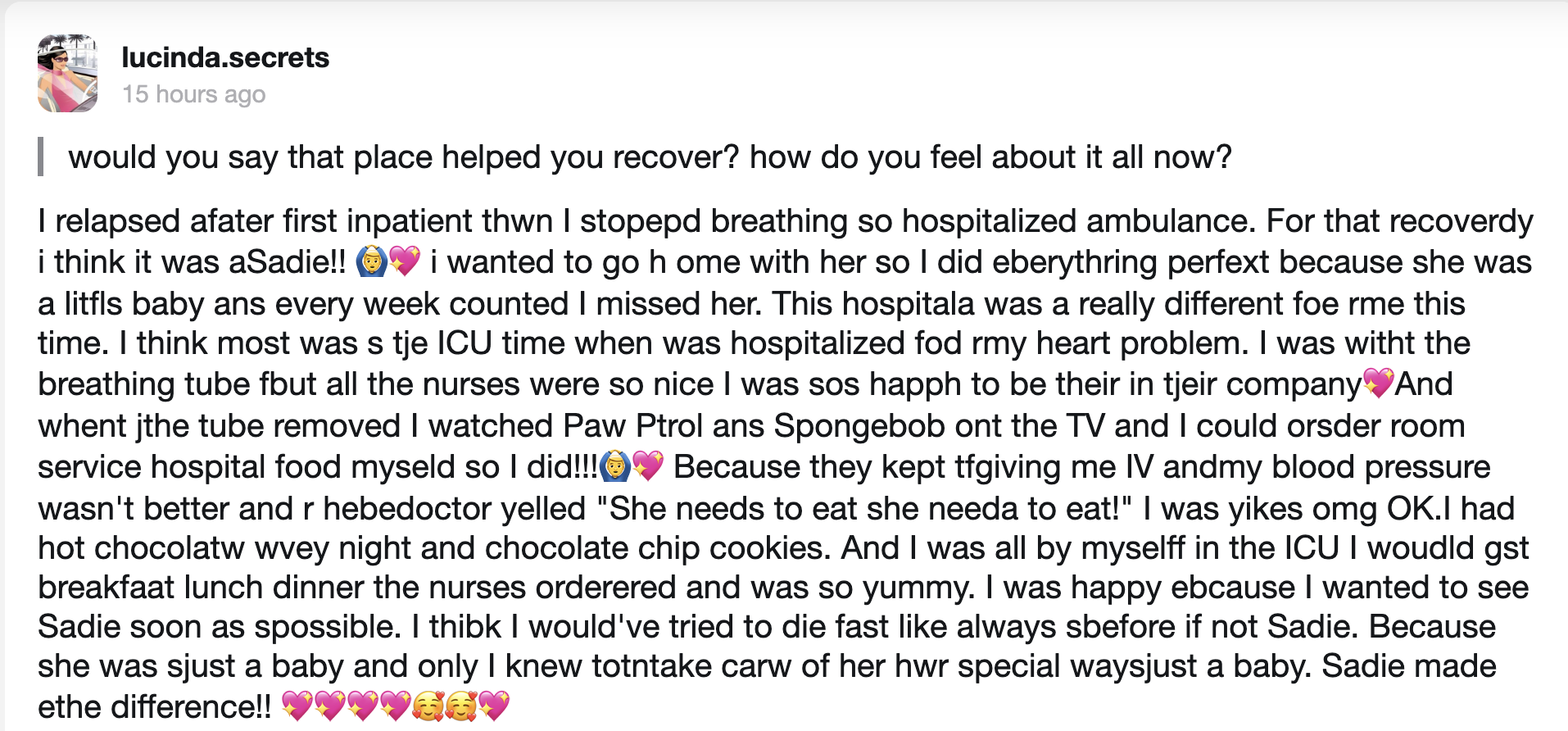Click sparkling heart emoji before "Because they kept"

pos(648,467)
